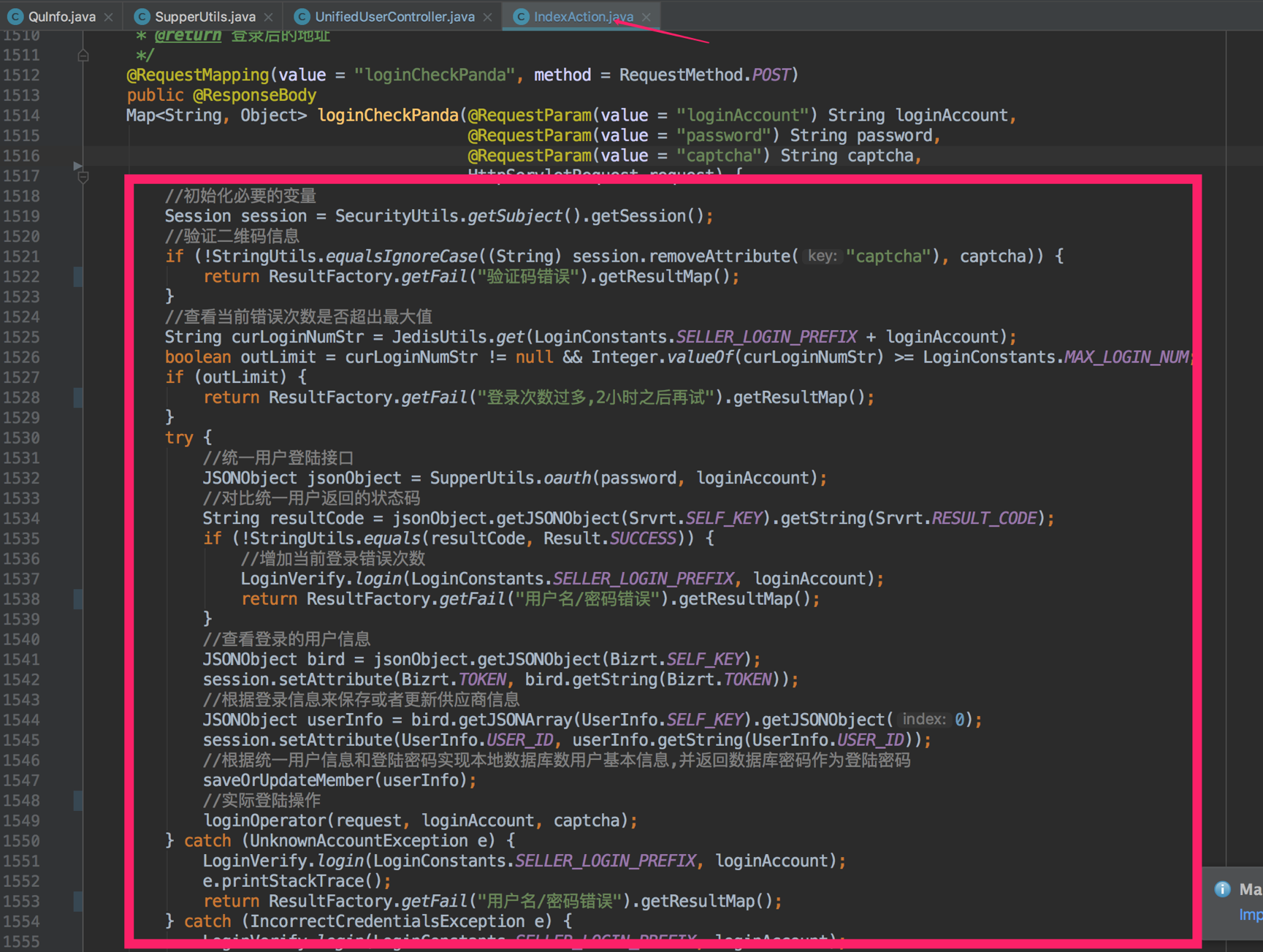Click SecurityUtils on line 1519
The image size is (1263, 952).
pos(397,216)
